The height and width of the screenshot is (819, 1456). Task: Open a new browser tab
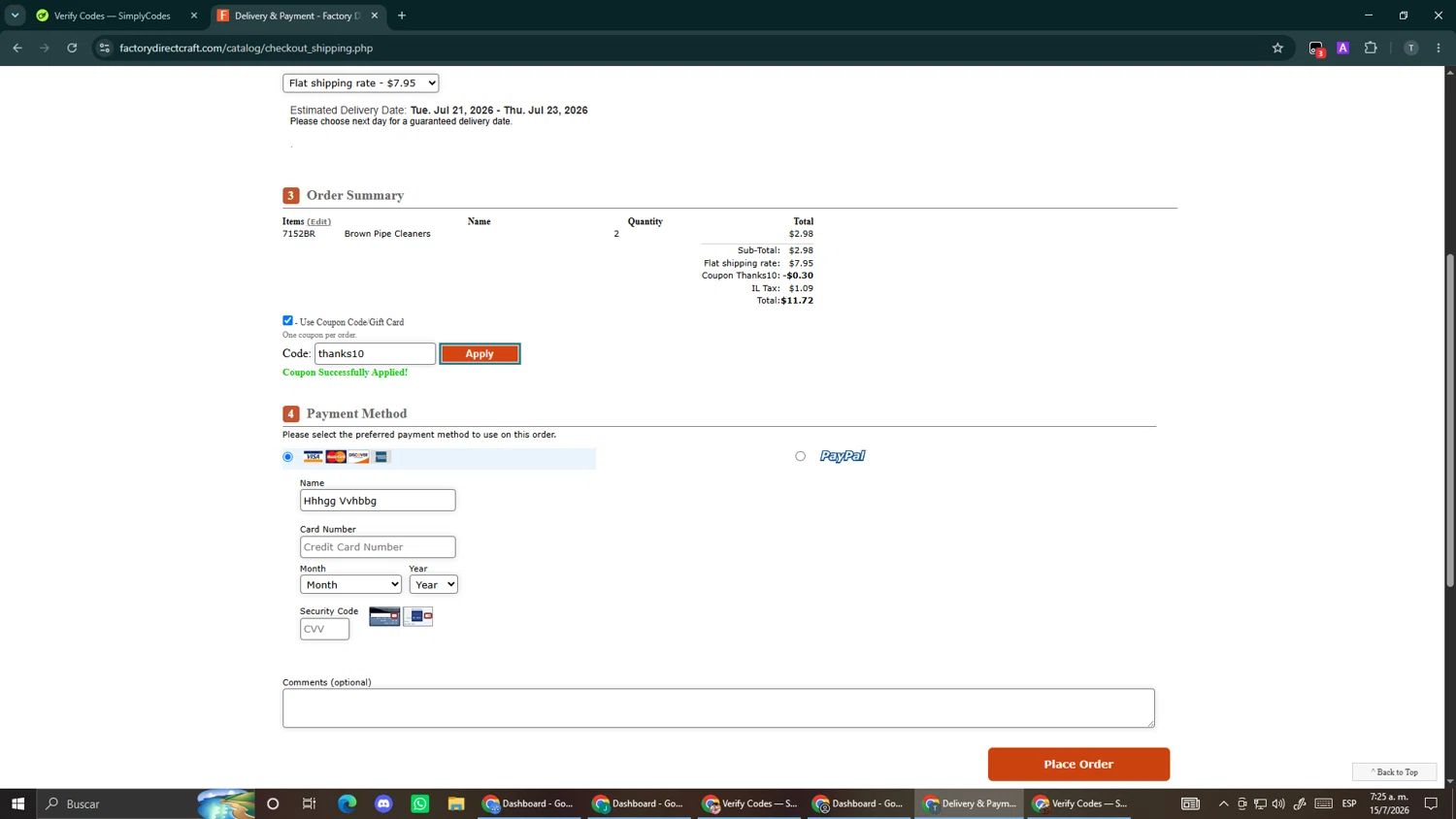pos(402,16)
